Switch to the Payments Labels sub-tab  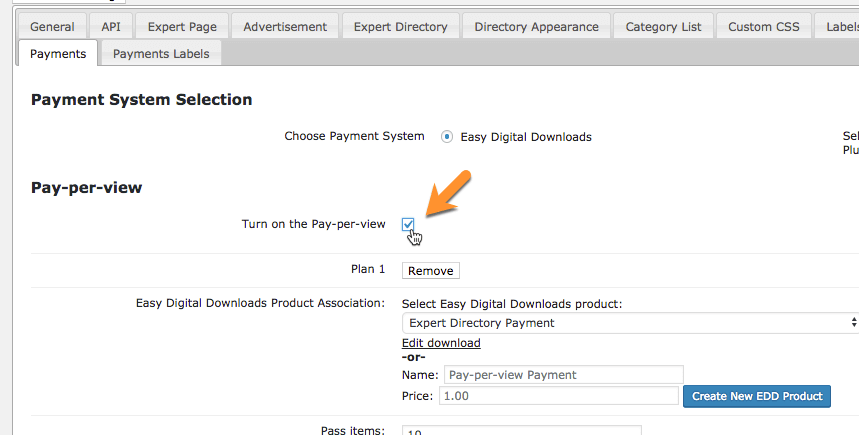click(161, 54)
